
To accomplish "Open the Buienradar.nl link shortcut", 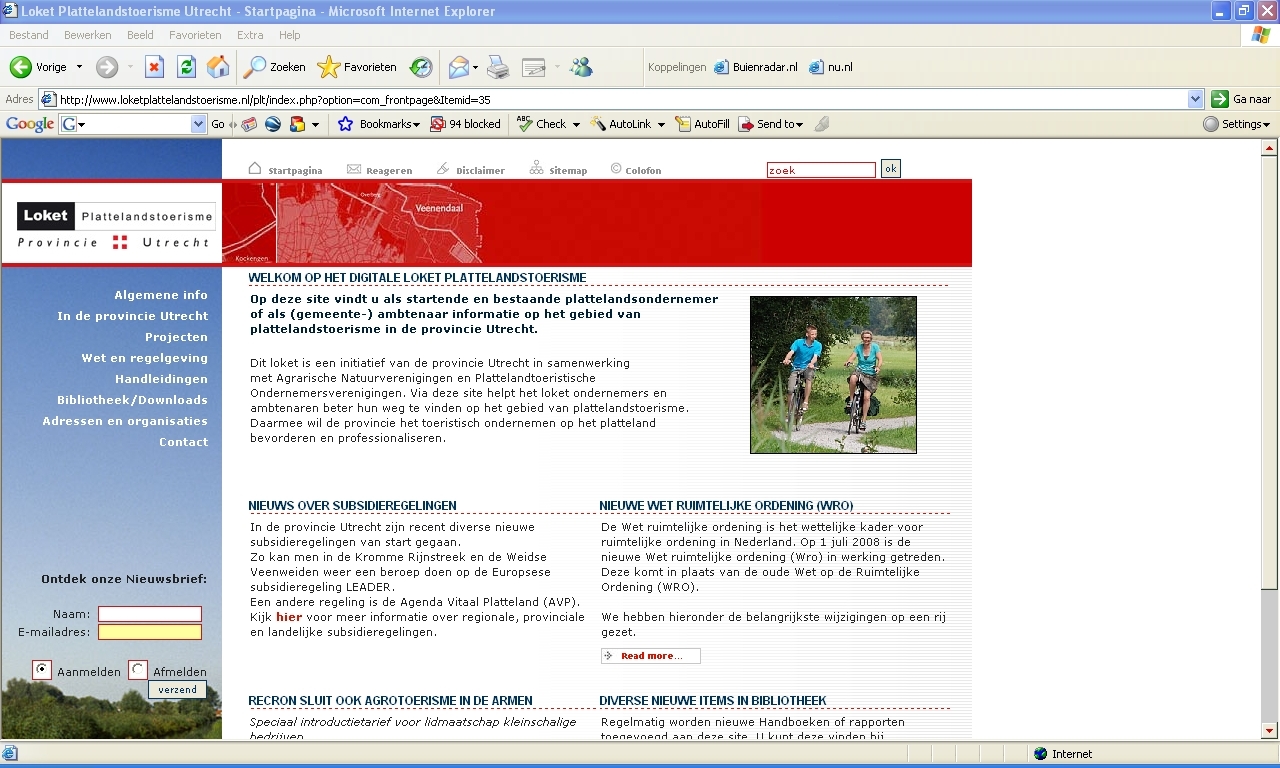I will coord(756,67).
